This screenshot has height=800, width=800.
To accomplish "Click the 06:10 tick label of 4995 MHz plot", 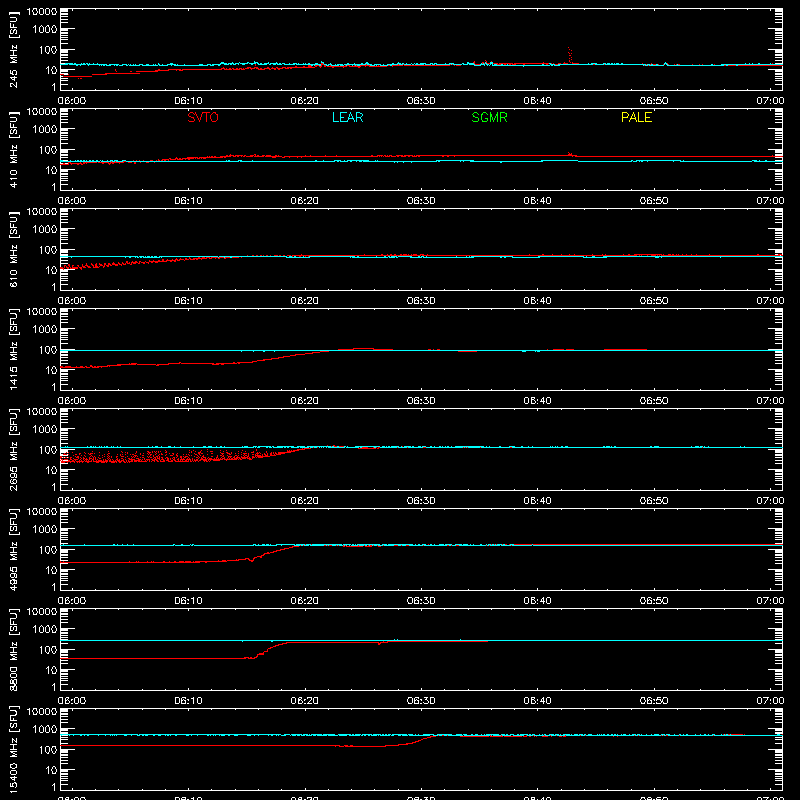I will (x=188, y=601).
